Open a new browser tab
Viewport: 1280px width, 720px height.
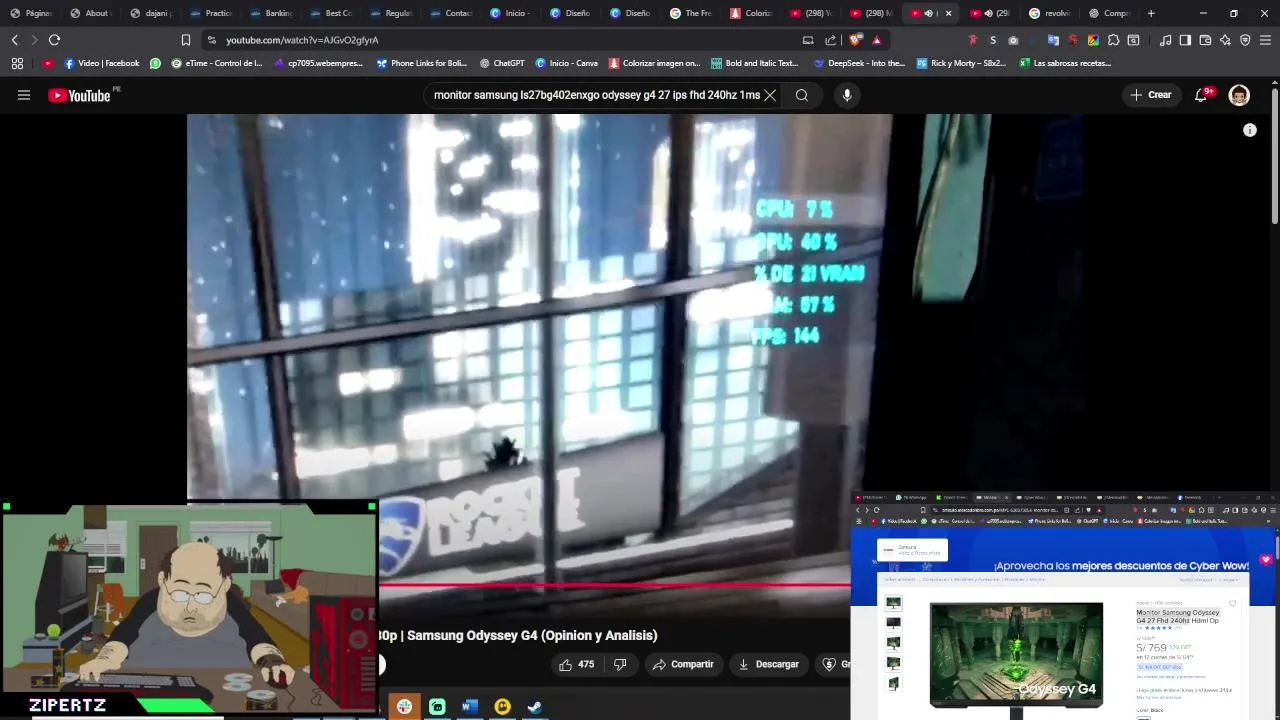tap(1151, 13)
